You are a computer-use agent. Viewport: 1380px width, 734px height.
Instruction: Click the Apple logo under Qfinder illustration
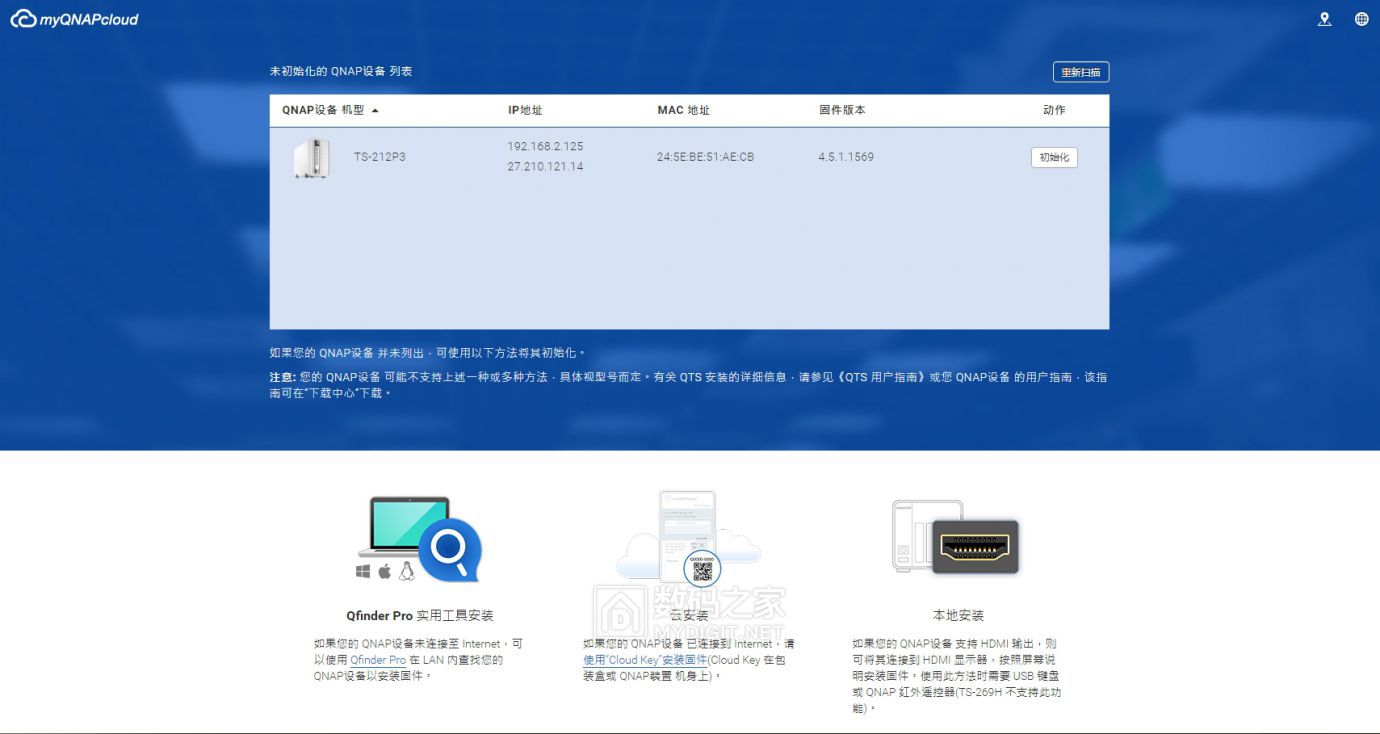click(x=385, y=571)
